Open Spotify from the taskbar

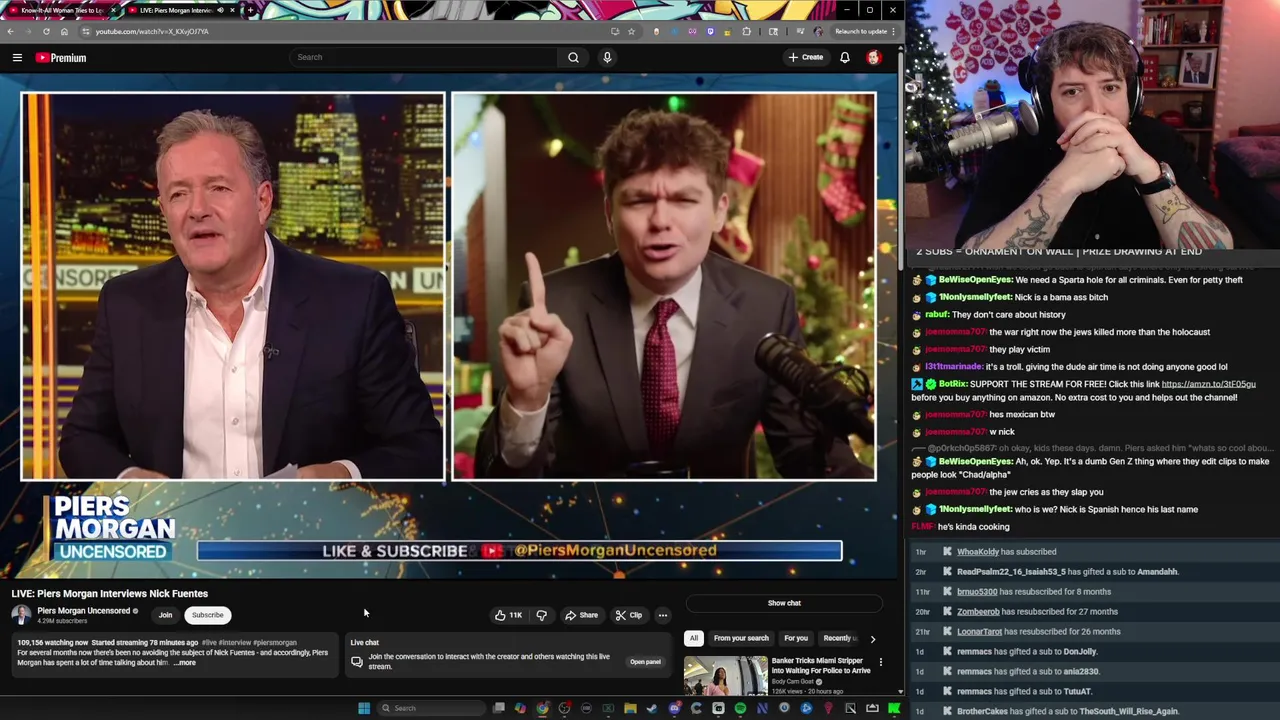coord(740,708)
